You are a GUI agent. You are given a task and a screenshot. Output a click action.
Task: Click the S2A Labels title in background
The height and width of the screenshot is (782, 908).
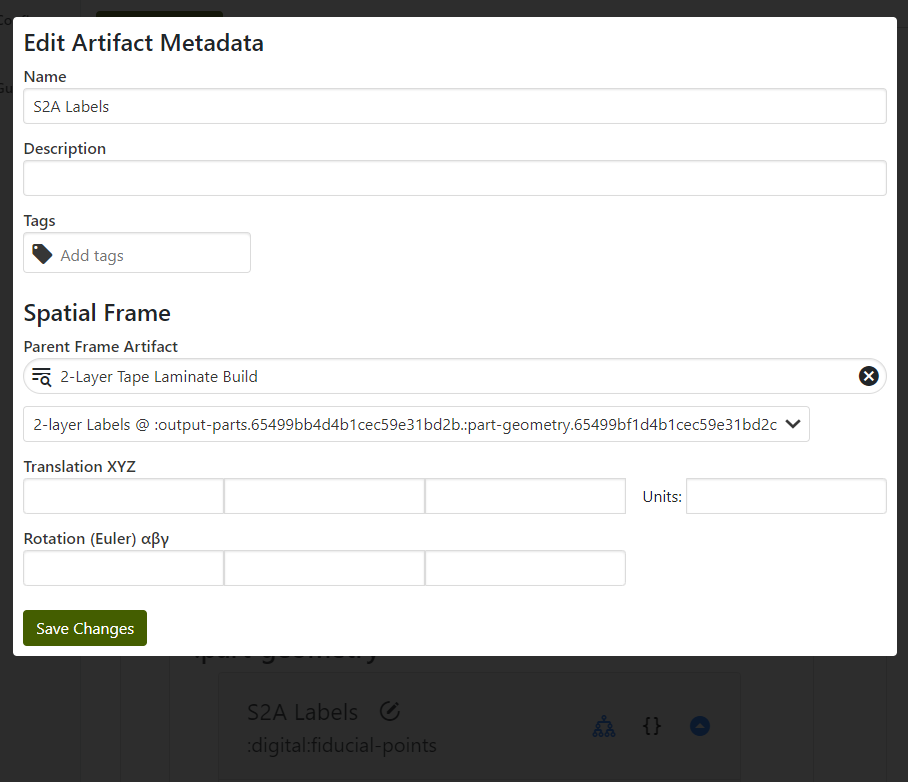(302, 712)
